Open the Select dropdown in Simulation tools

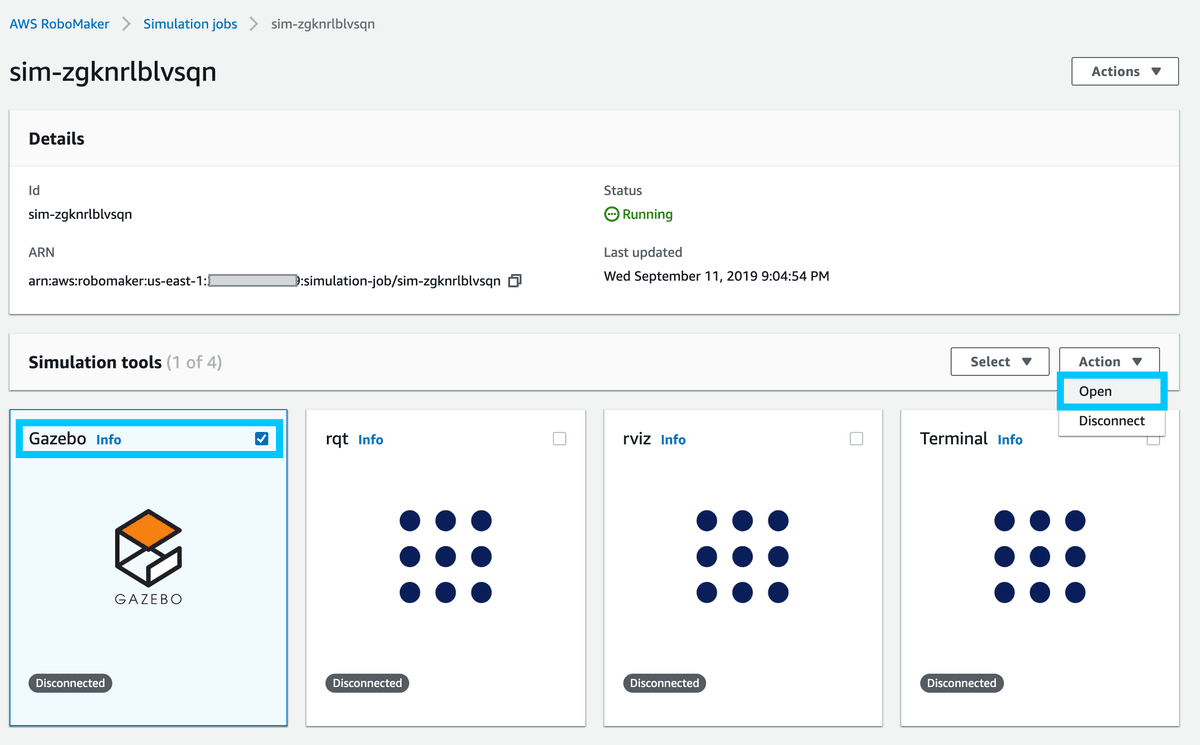[x=999, y=362]
